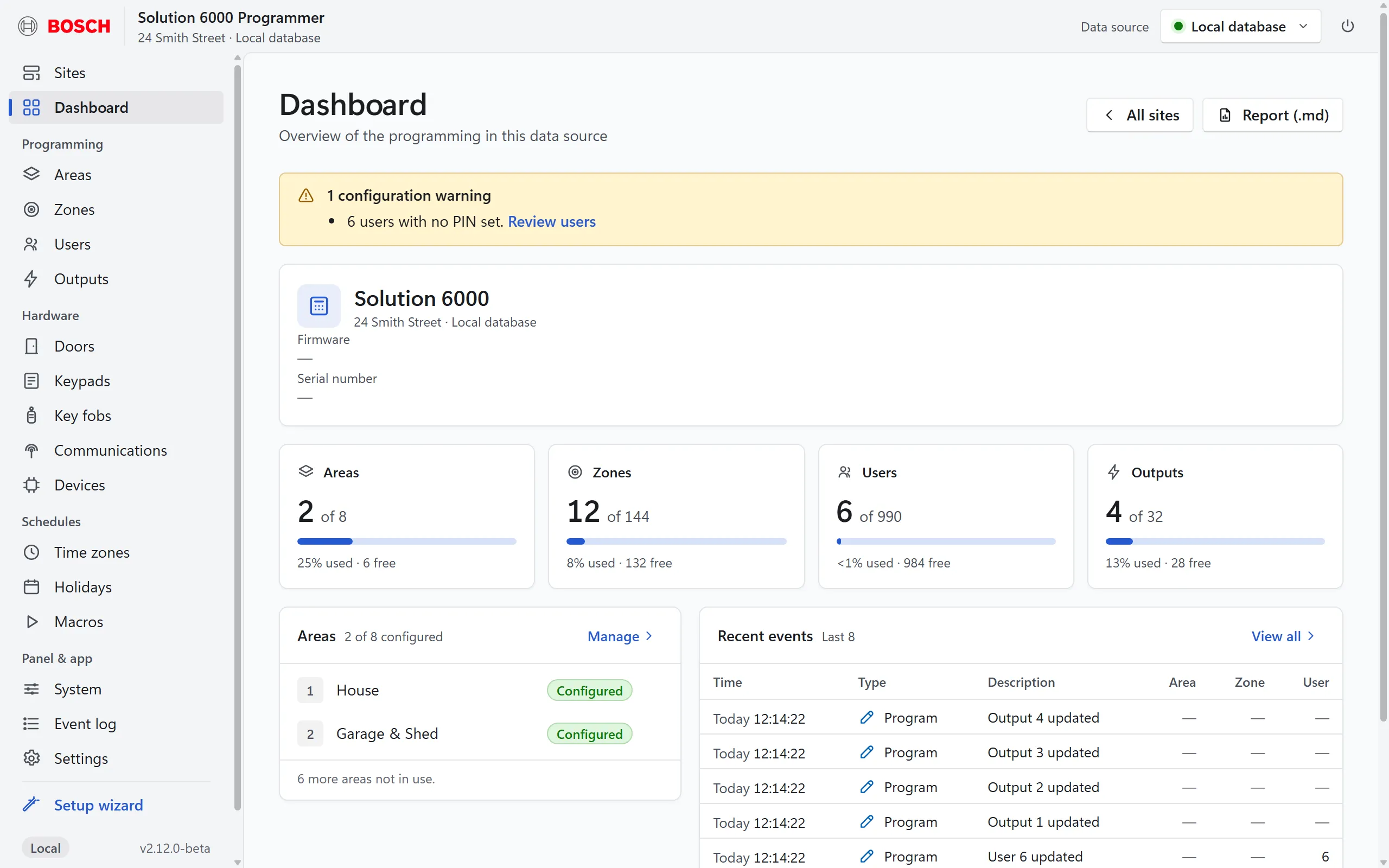Click View all recent events

click(1283, 636)
